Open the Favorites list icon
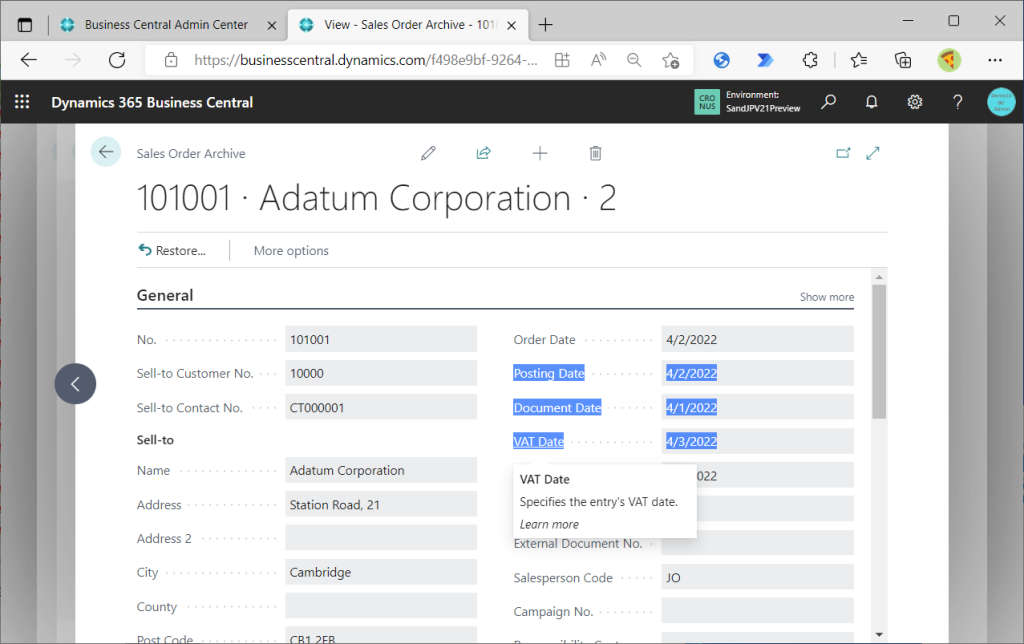Screen dimensions: 1024x644 click(859, 60)
